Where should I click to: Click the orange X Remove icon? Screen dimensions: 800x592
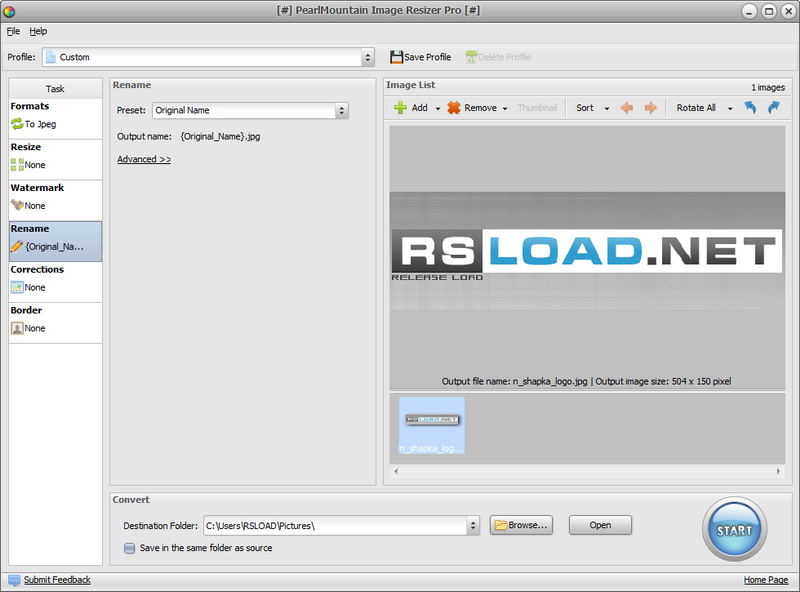click(454, 108)
